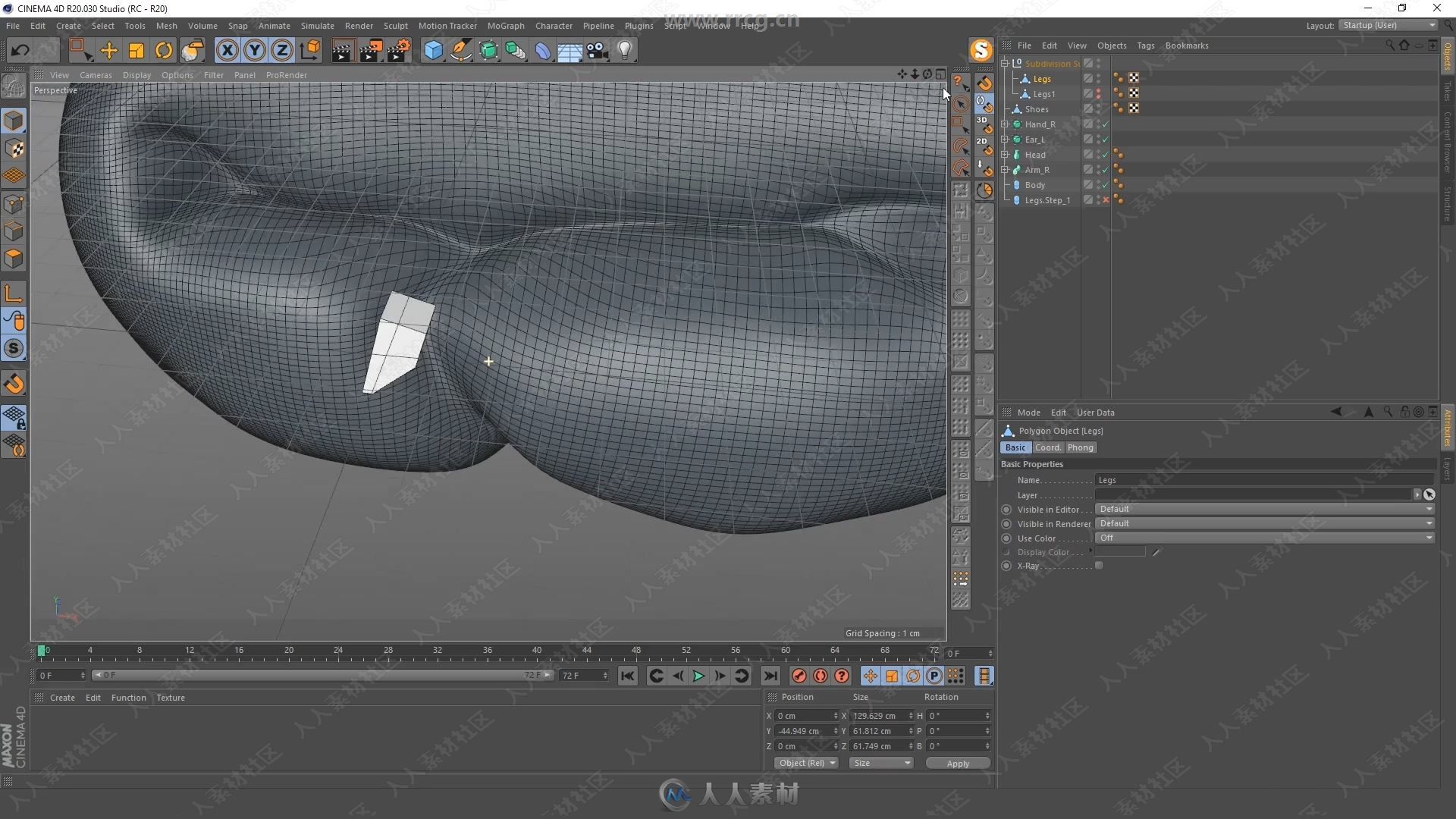Open the Spline Pen tool
Image resolution: width=1456 pixels, height=819 pixels.
pyautogui.click(x=460, y=51)
